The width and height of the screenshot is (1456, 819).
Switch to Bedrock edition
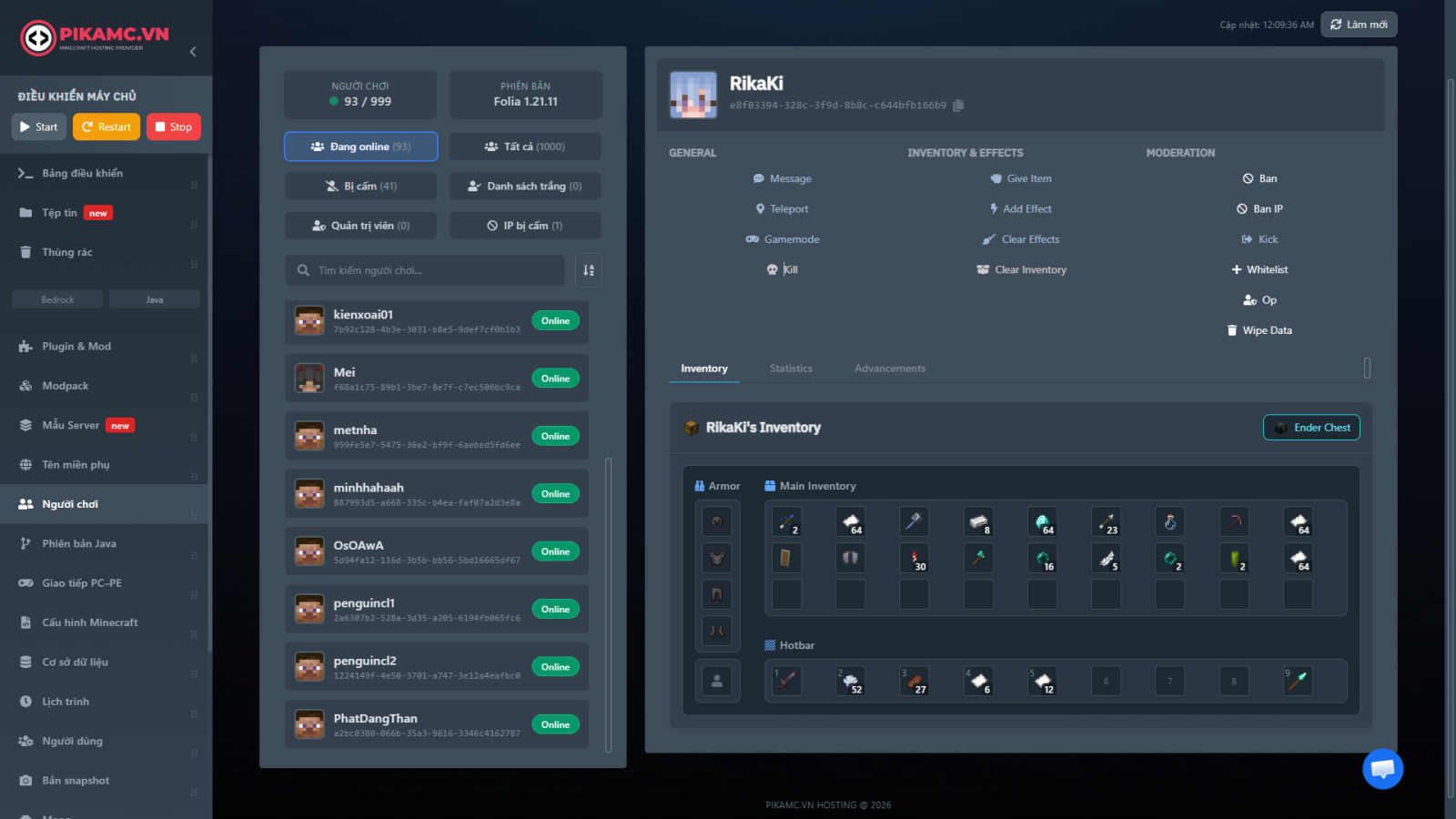pyautogui.click(x=57, y=299)
